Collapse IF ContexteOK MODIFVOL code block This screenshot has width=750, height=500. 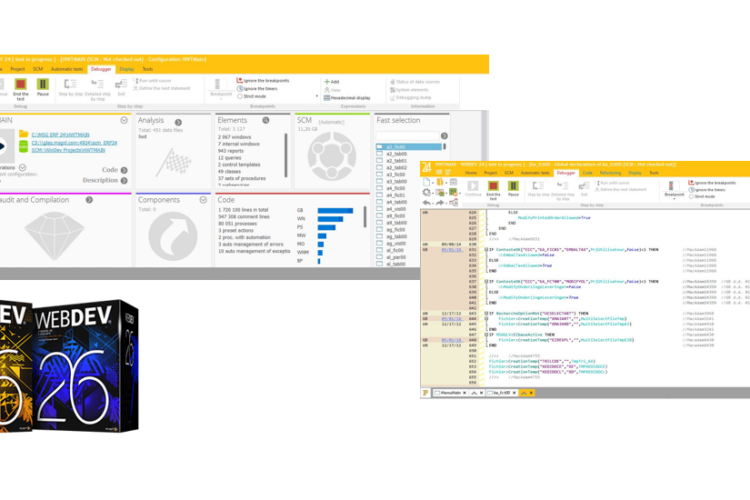click(x=486, y=282)
